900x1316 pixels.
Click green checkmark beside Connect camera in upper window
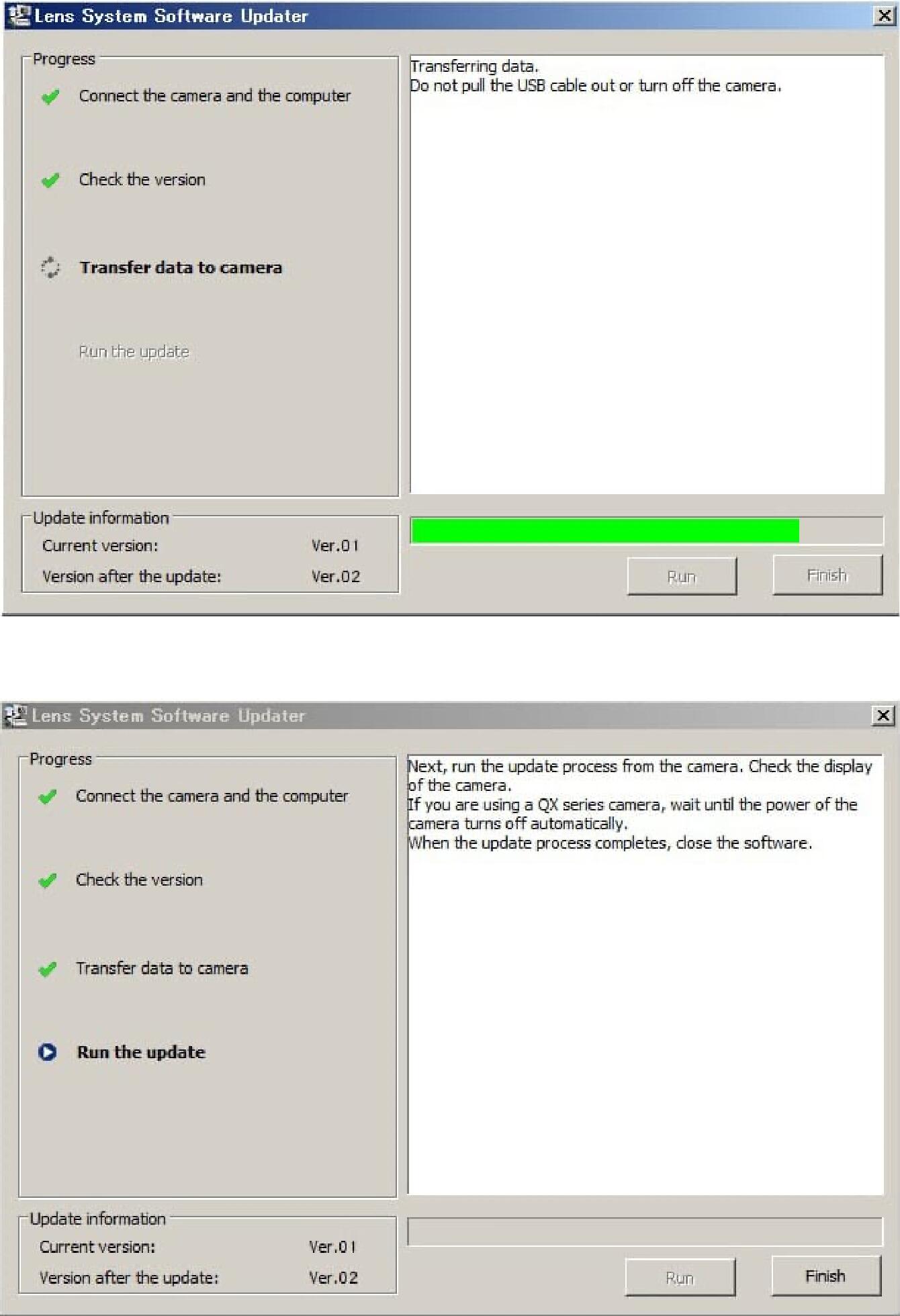click(x=50, y=97)
